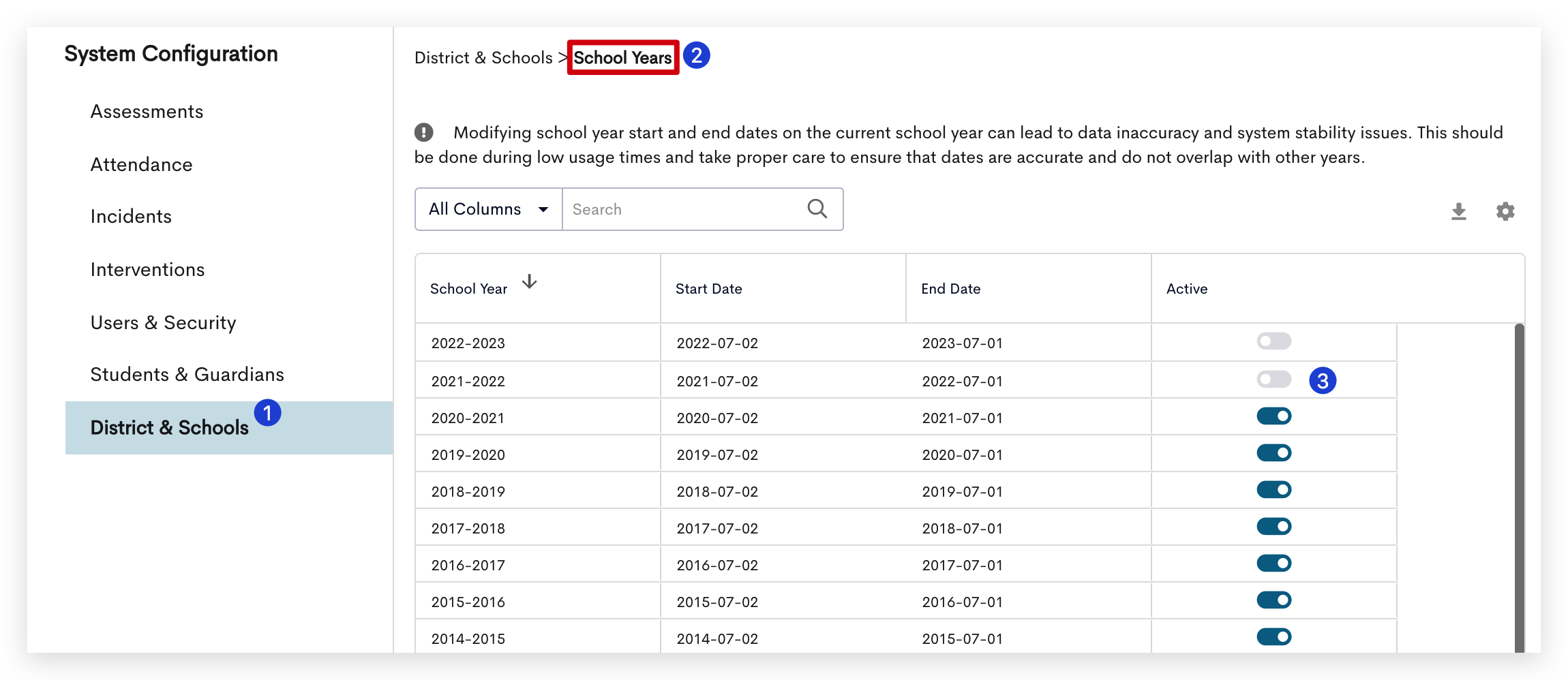Click start date 2022-07-02
The height and width of the screenshot is (680, 1568).
pos(717,343)
